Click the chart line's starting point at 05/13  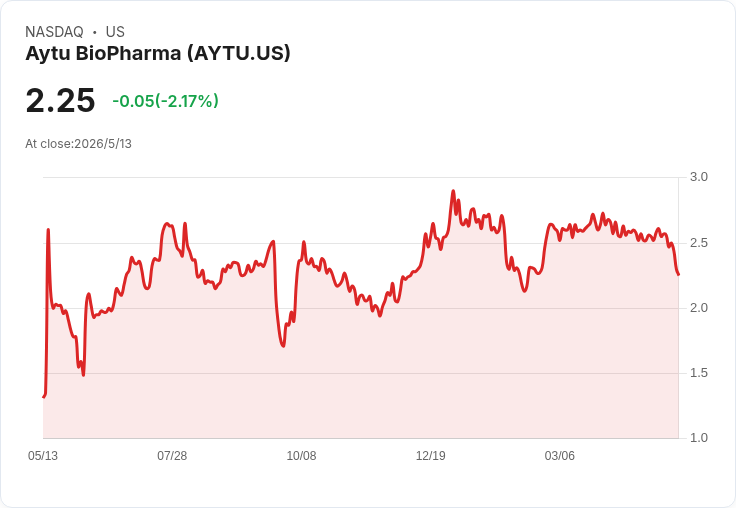[x=44, y=397]
